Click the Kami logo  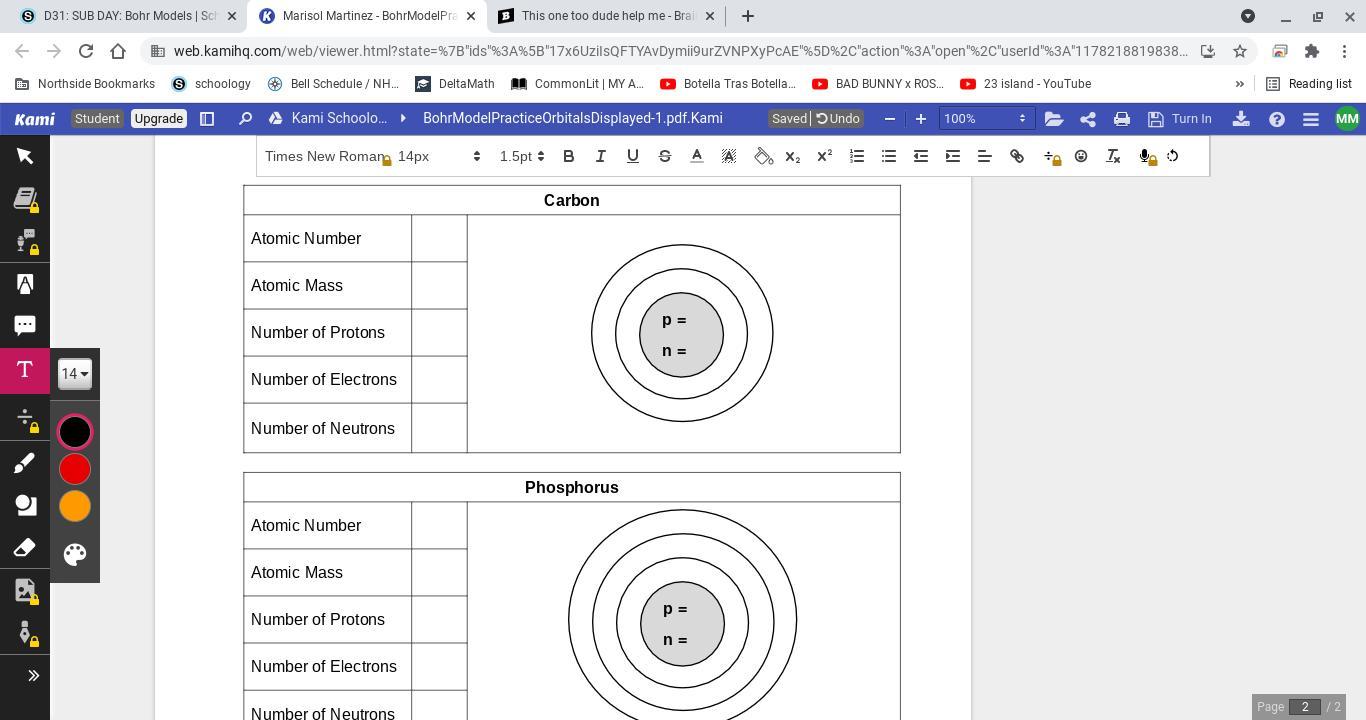tap(34, 118)
